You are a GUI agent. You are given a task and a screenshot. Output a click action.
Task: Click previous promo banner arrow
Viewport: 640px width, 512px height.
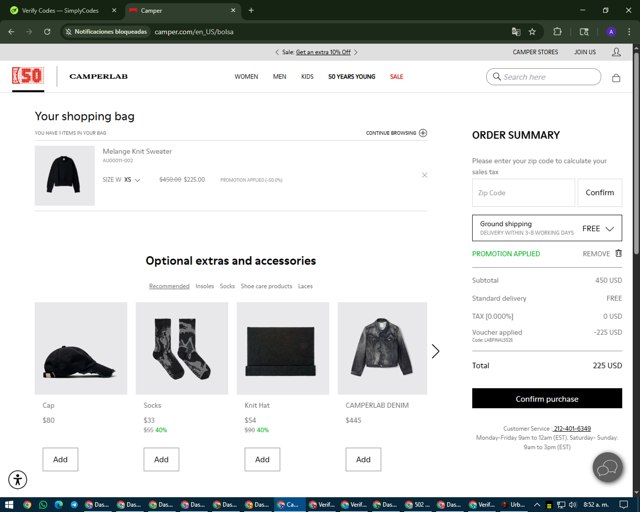[277, 52]
